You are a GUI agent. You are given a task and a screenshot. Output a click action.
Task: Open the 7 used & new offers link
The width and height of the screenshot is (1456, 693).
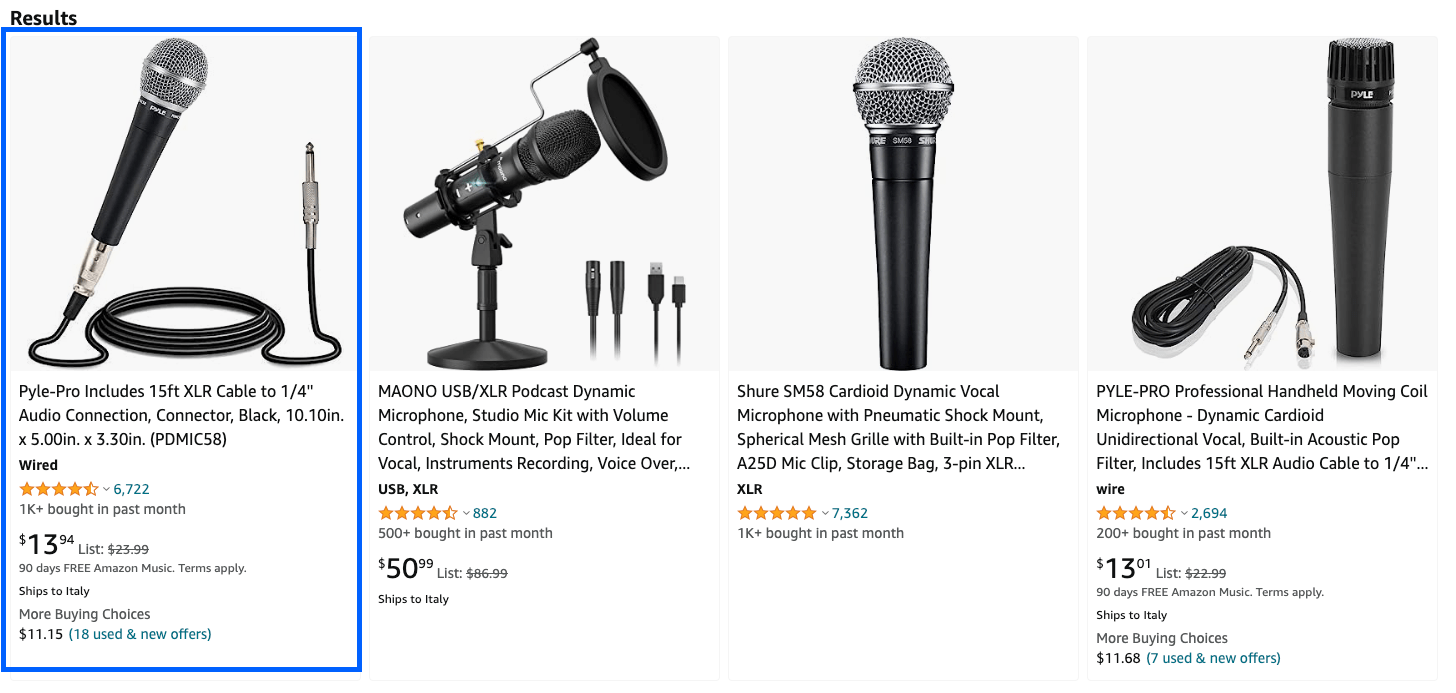coord(1213,658)
